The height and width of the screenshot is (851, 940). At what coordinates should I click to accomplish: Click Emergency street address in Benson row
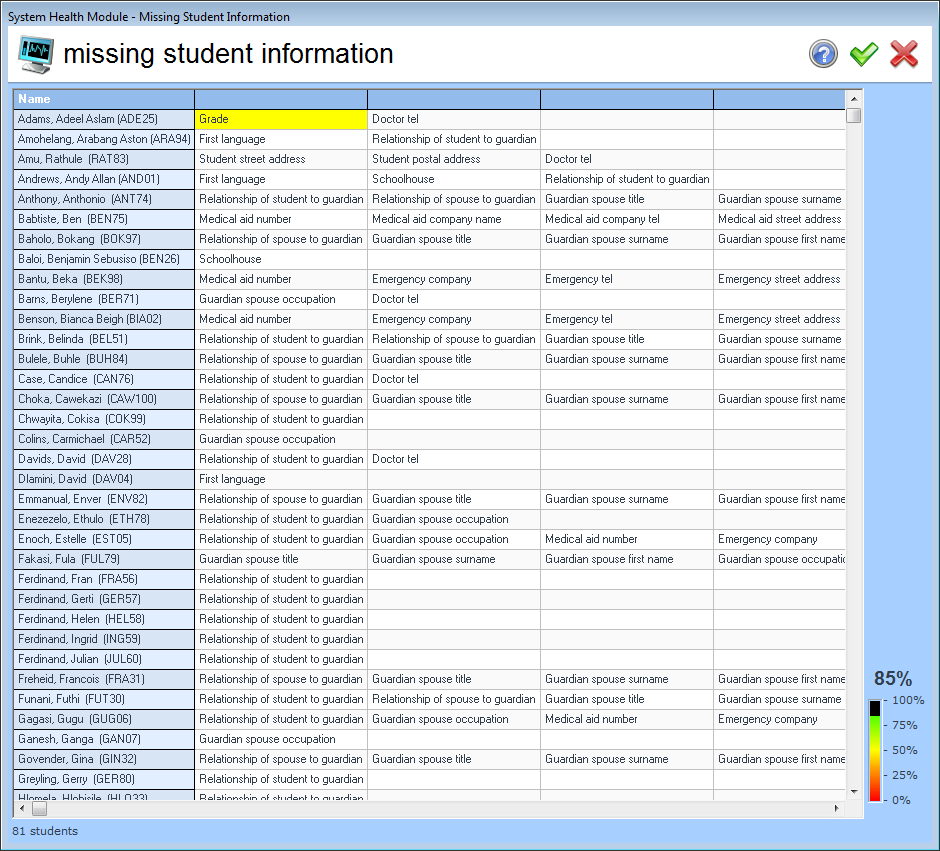[x=780, y=319]
